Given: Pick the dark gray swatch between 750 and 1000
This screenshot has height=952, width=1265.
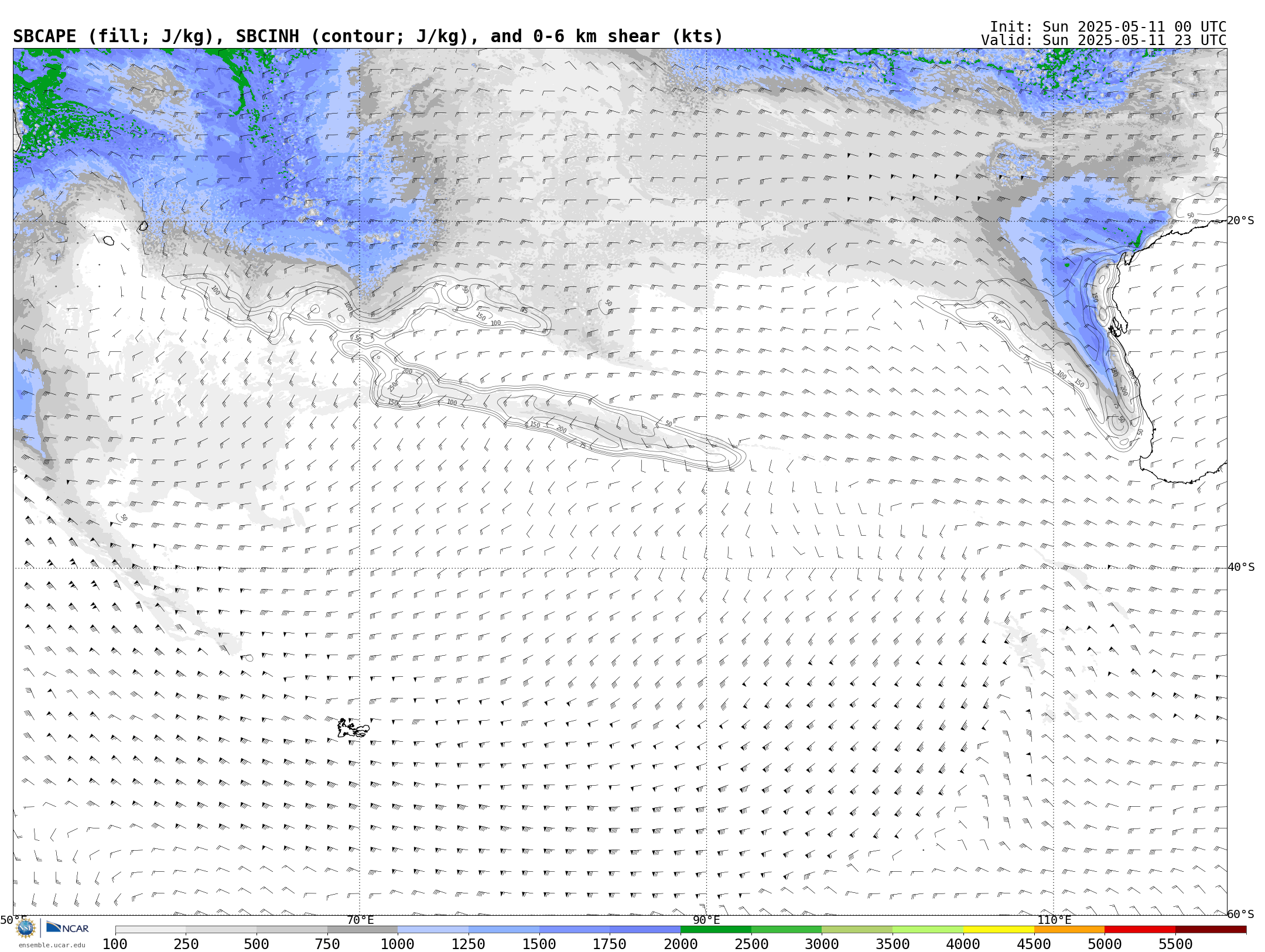Looking at the screenshot, I should point(363,930).
